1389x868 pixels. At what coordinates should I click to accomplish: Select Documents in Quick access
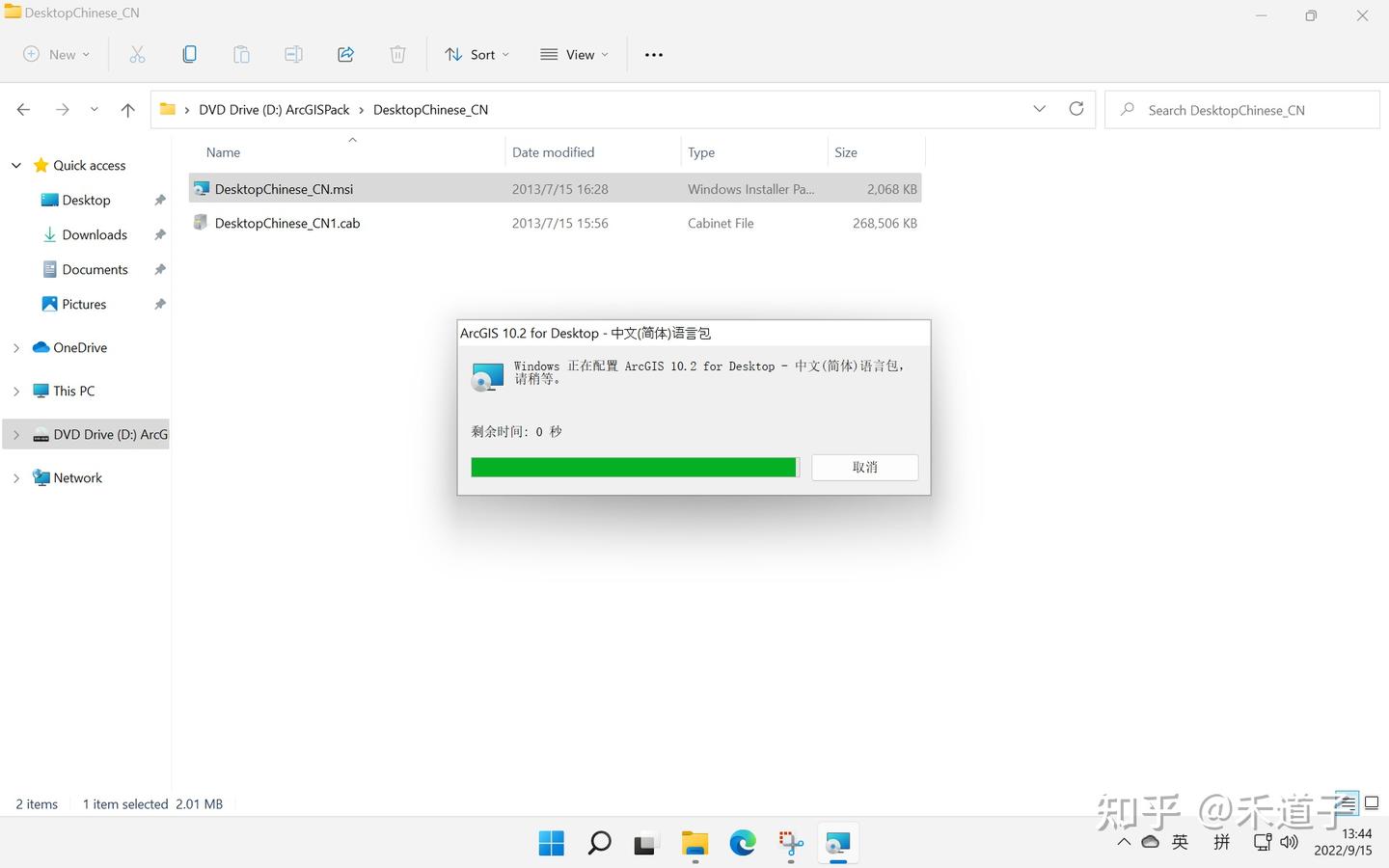pyautogui.click(x=95, y=270)
